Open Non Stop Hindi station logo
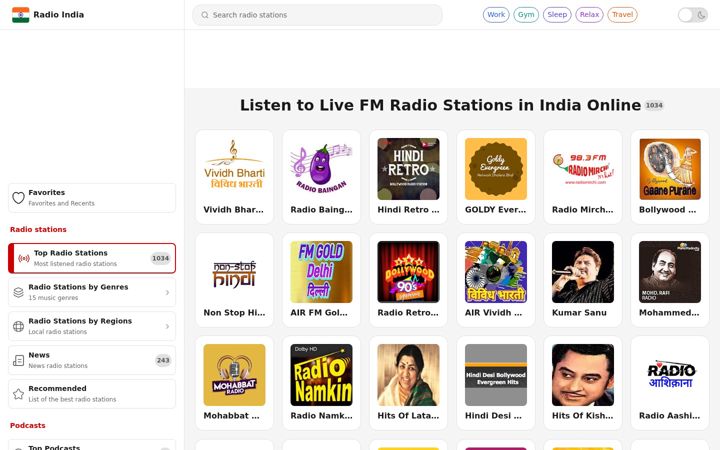This screenshot has height=450, width=720. (x=234, y=272)
